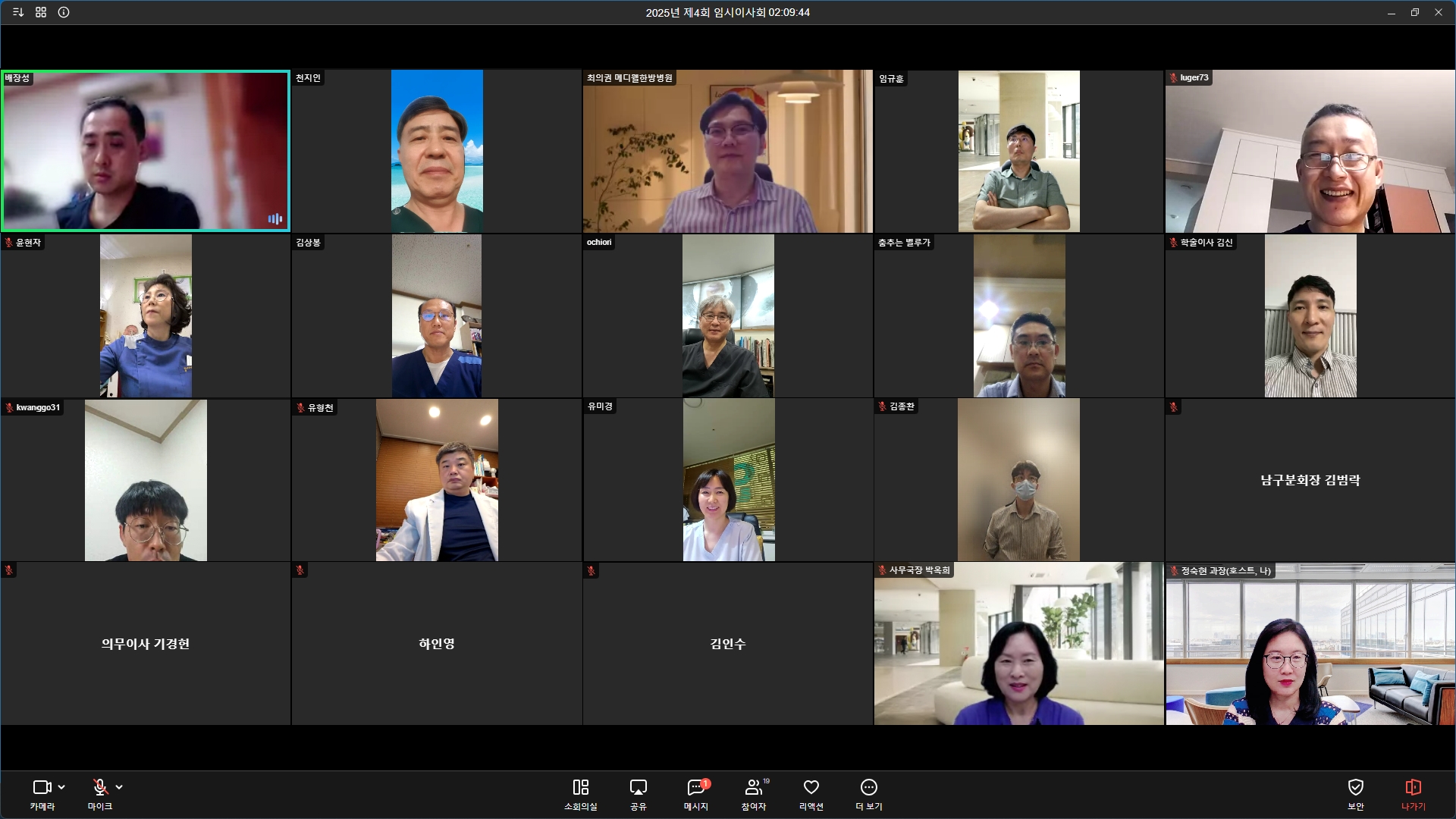Image resolution: width=1456 pixels, height=819 pixels.
Task: Click the 나가기 leave meeting button
Action: coord(1413,788)
